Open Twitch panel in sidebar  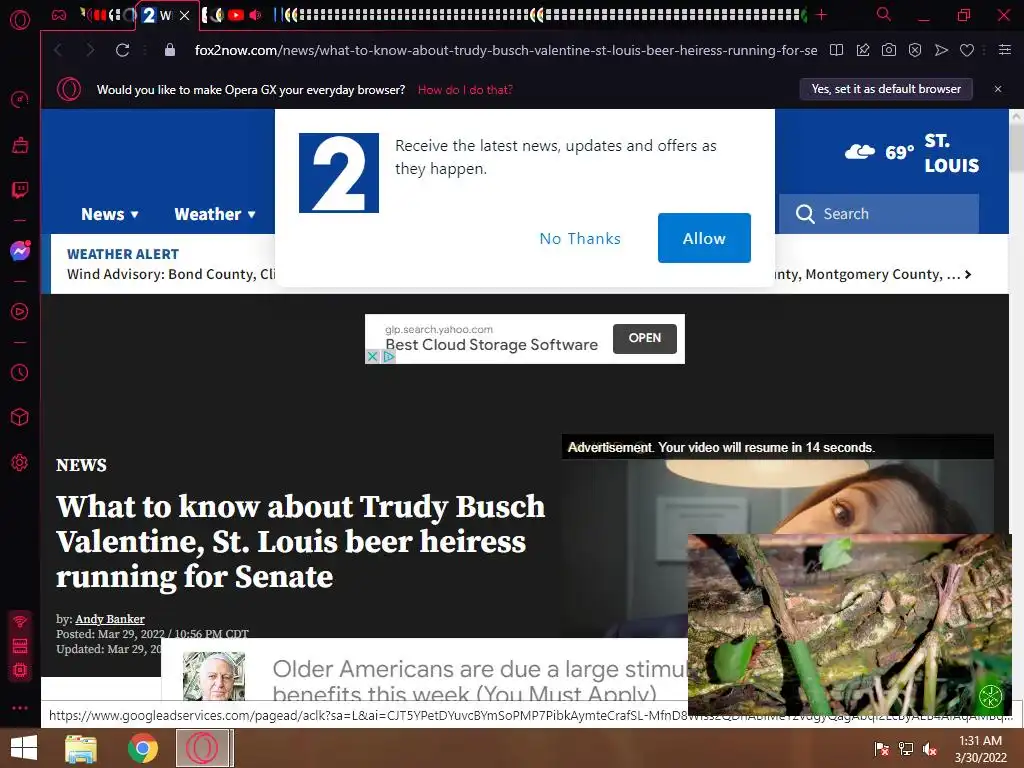click(x=20, y=190)
